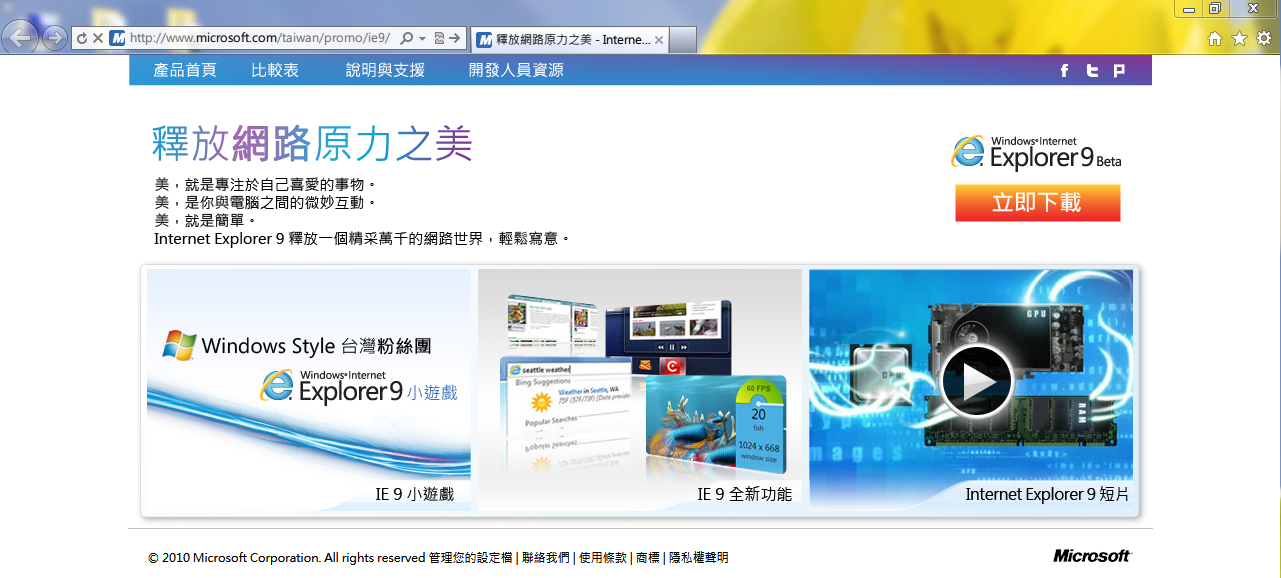Click the Microsoft logo in footer
The image size is (1281, 578).
[1091, 556]
